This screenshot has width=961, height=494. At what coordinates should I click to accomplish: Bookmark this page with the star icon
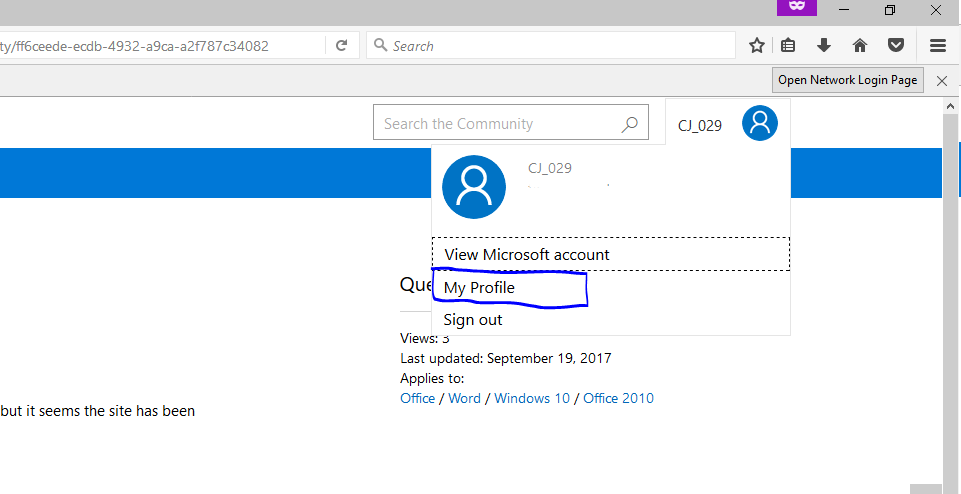[757, 45]
